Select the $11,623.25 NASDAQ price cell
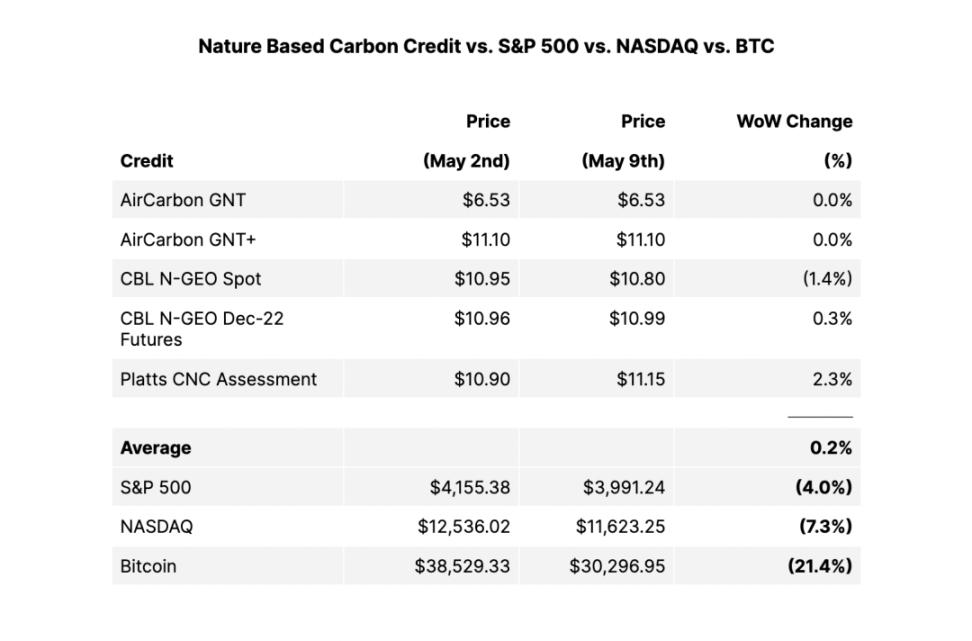 click(617, 527)
